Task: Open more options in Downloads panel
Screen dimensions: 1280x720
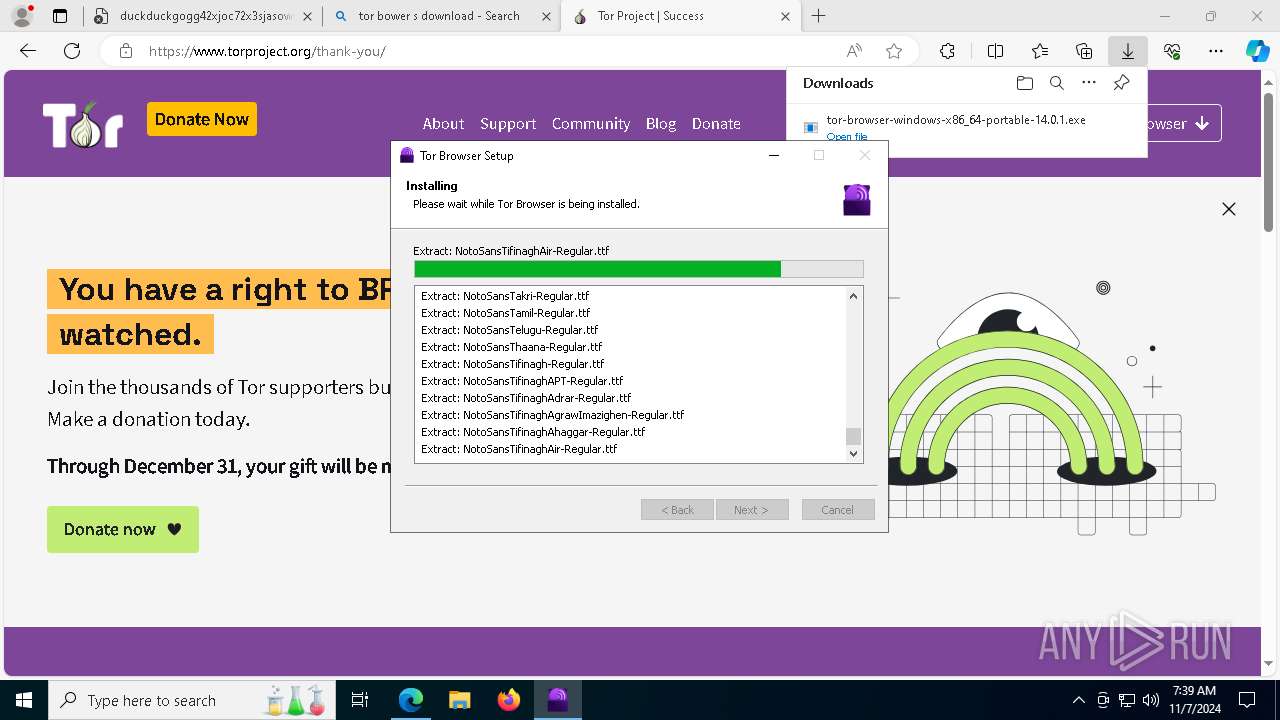Action: coord(1089,83)
